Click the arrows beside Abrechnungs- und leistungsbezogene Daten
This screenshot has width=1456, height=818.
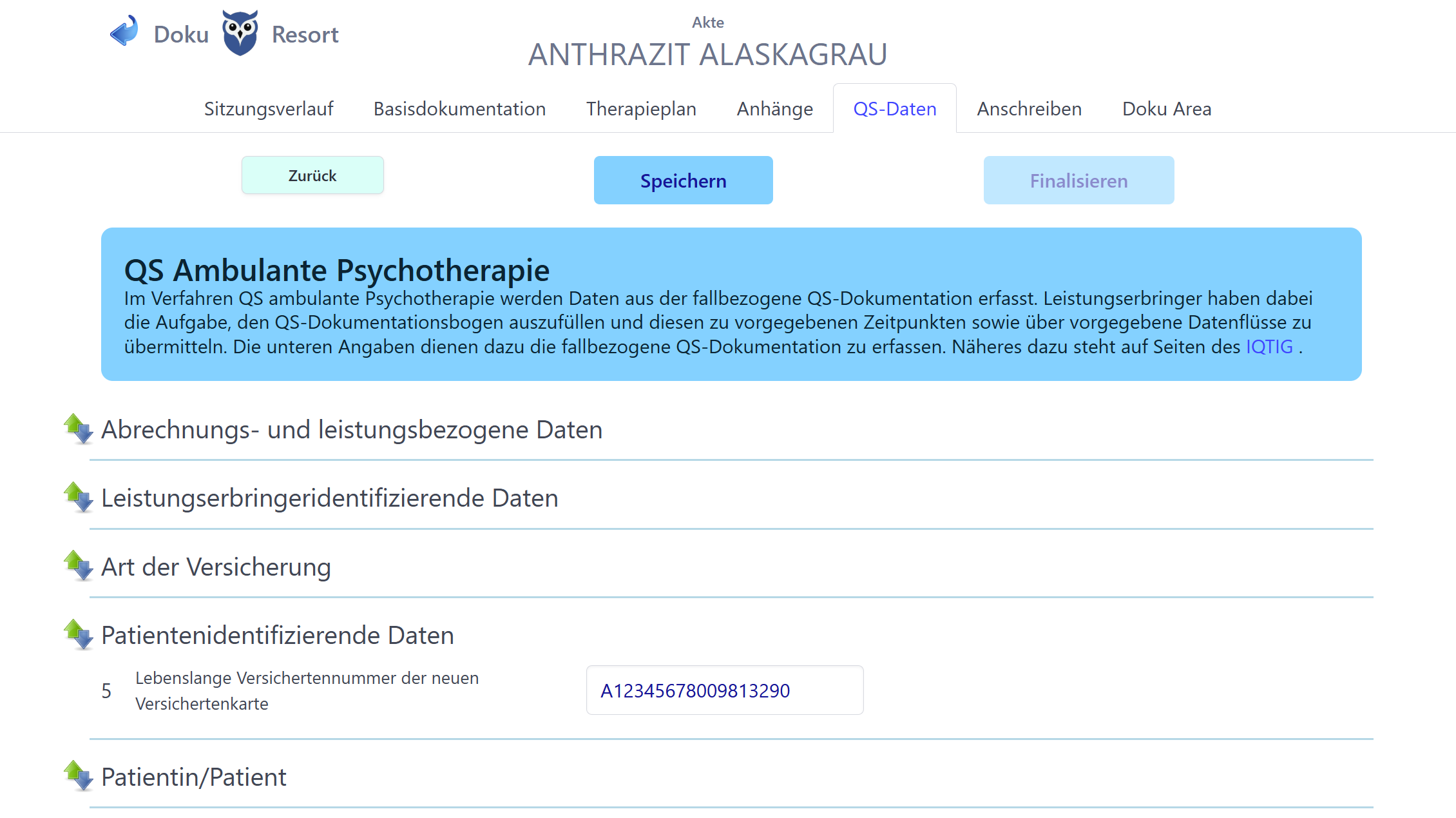pyautogui.click(x=77, y=429)
